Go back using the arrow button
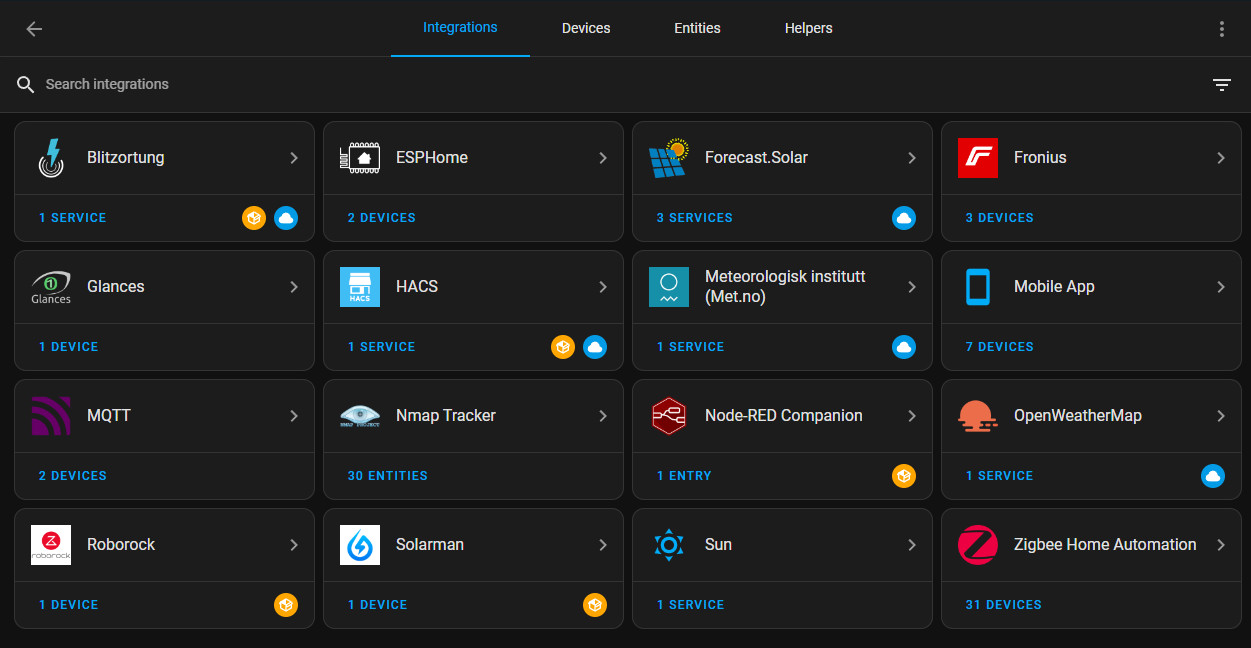Image resolution: width=1251 pixels, height=648 pixels. pyautogui.click(x=34, y=29)
